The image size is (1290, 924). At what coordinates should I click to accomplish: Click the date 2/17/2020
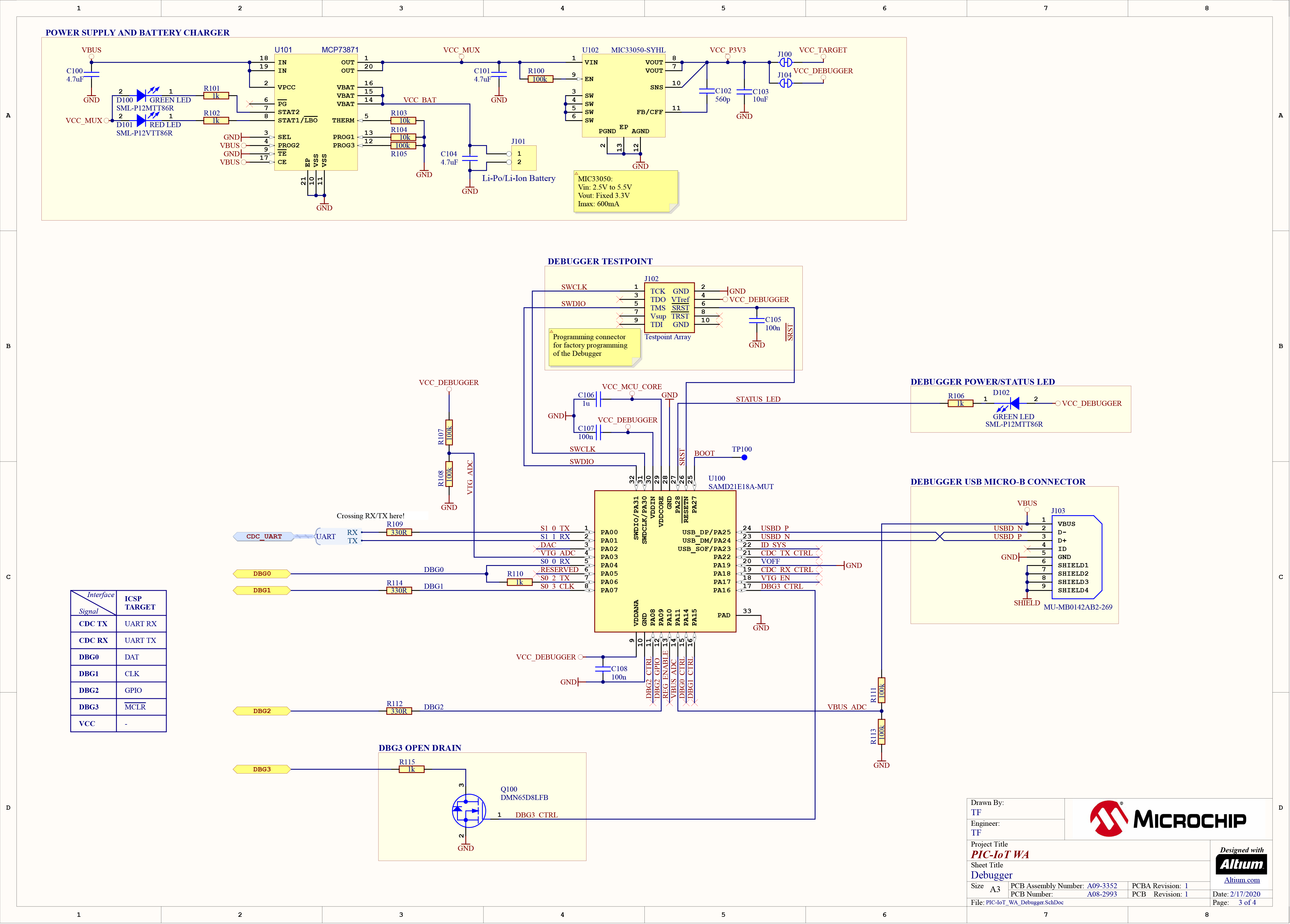[x=1245, y=894]
